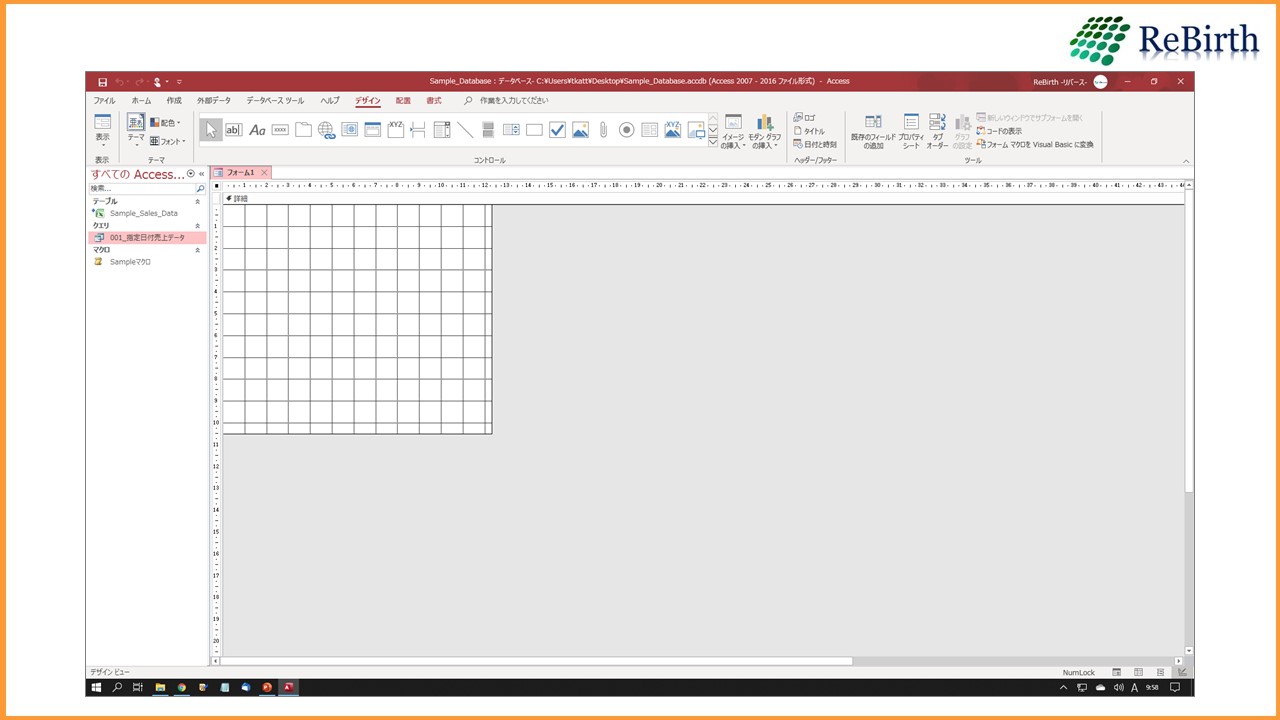
Task: Open the ファイル (File) tab
Action: pyautogui.click(x=104, y=101)
